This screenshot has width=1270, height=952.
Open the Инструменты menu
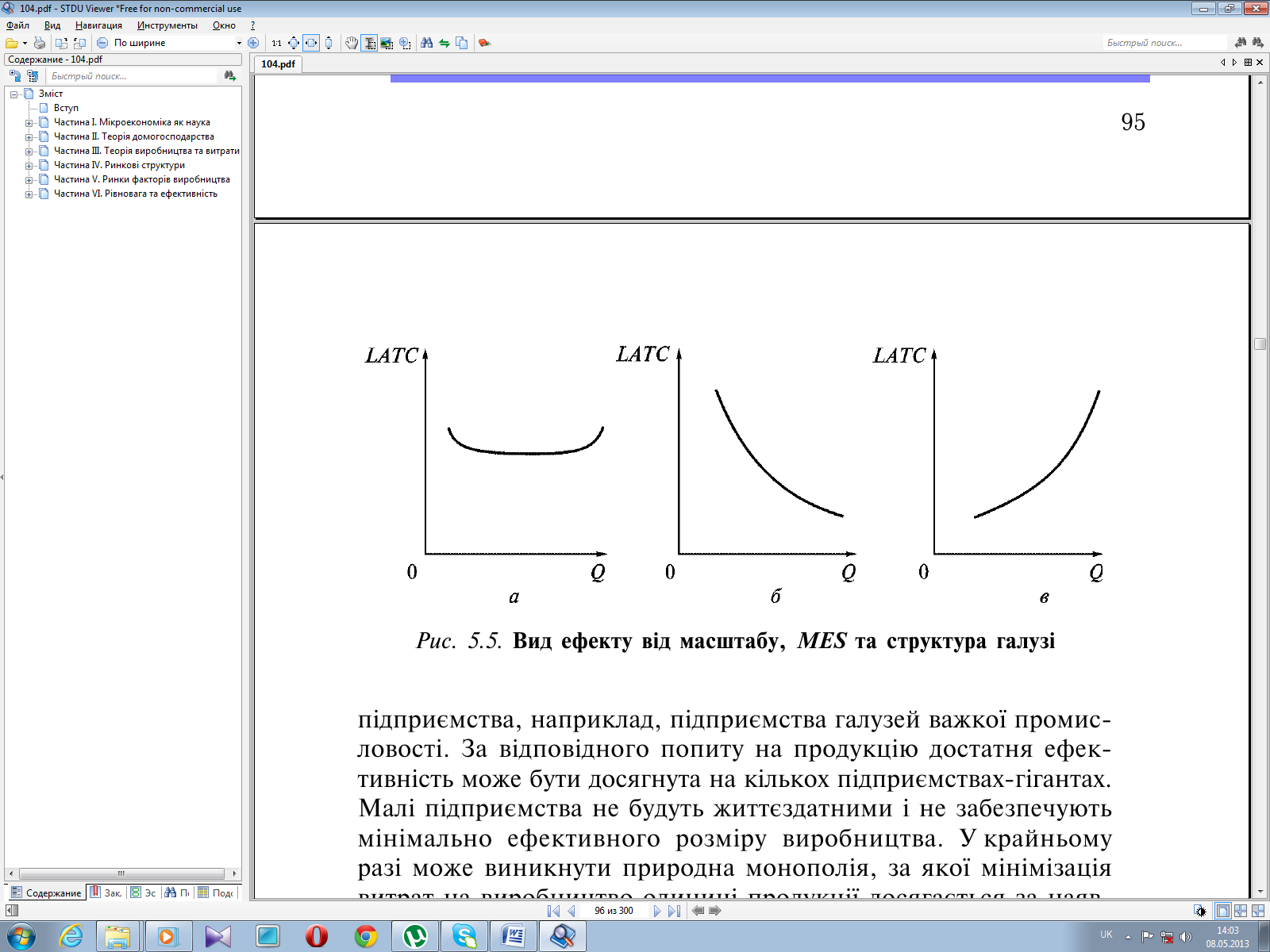coord(167,25)
